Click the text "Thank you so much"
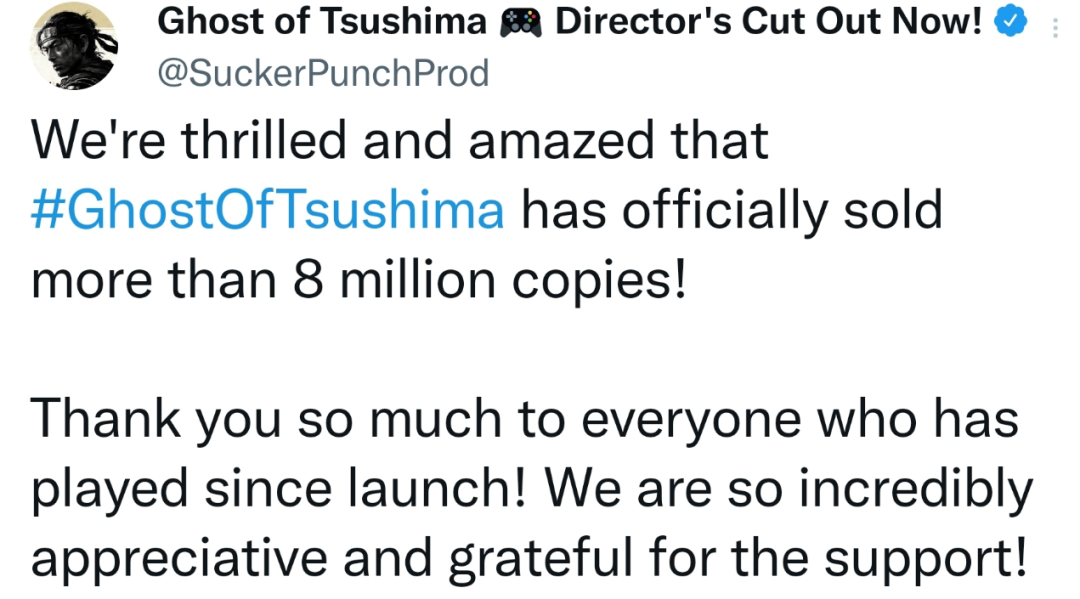1080x599 pixels. [x=266, y=421]
